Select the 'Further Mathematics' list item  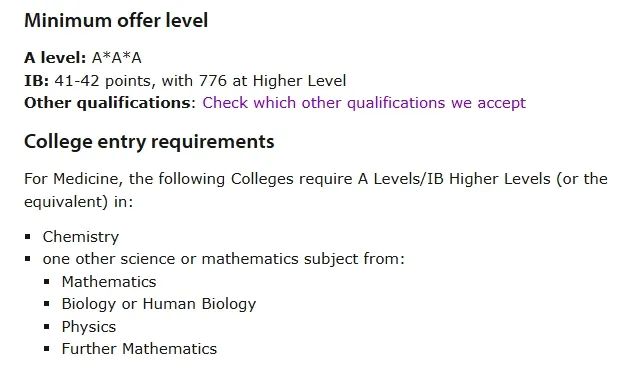tap(139, 349)
